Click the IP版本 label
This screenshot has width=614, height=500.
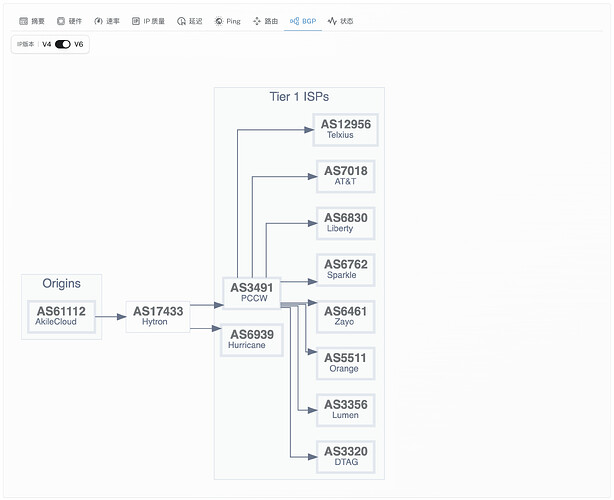tap(25, 44)
